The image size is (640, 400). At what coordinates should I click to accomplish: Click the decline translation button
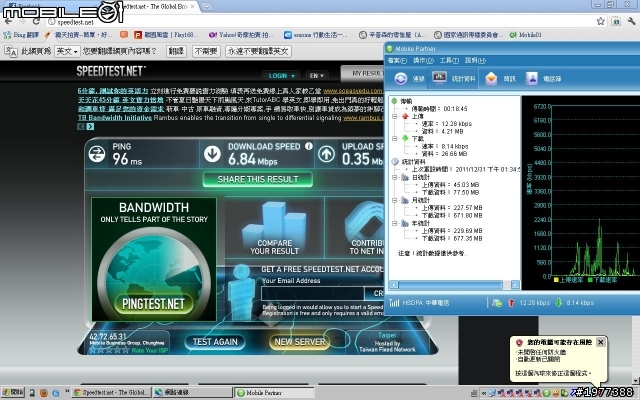click(x=207, y=51)
